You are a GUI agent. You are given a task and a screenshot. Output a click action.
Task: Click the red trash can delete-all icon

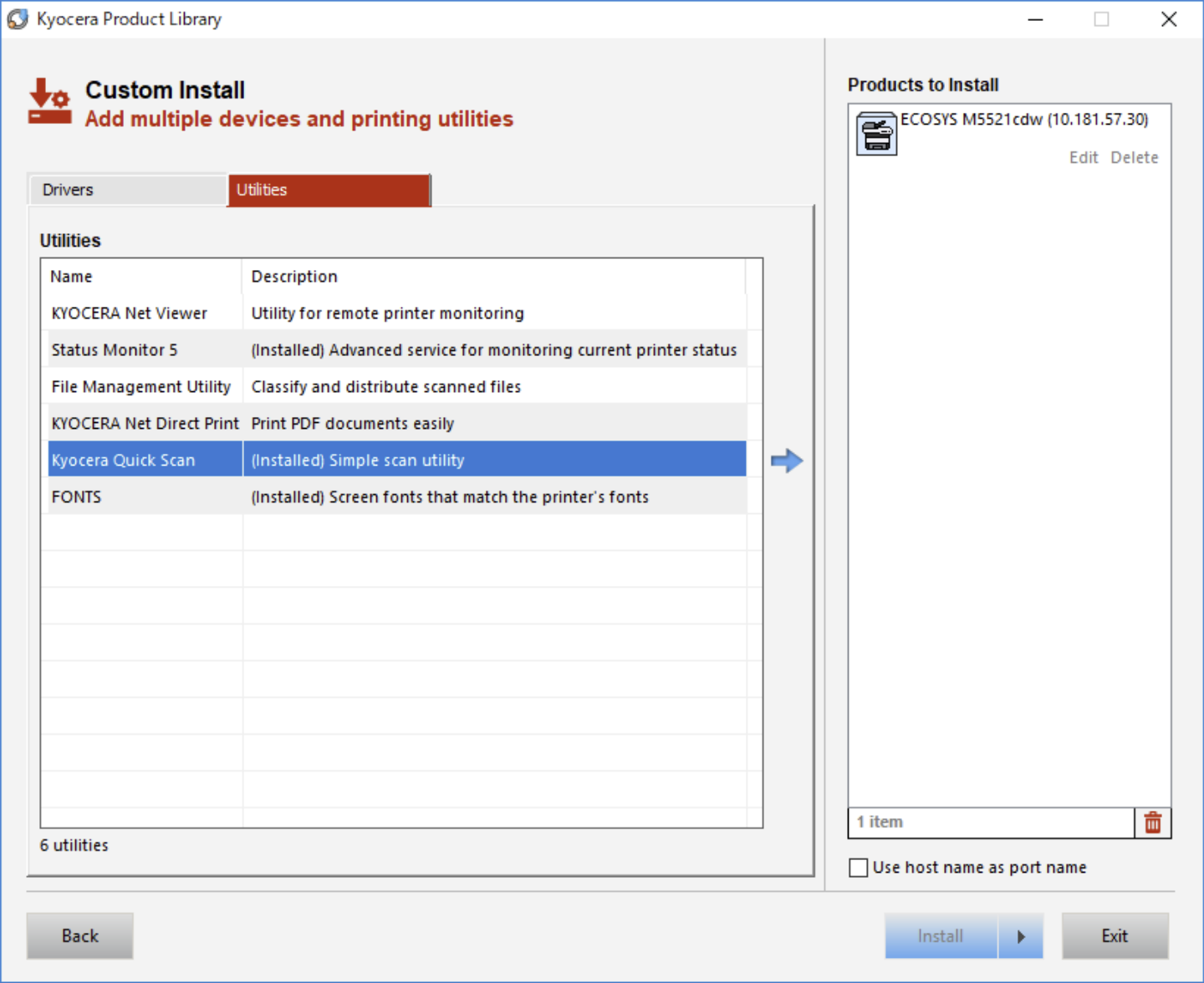(1152, 823)
